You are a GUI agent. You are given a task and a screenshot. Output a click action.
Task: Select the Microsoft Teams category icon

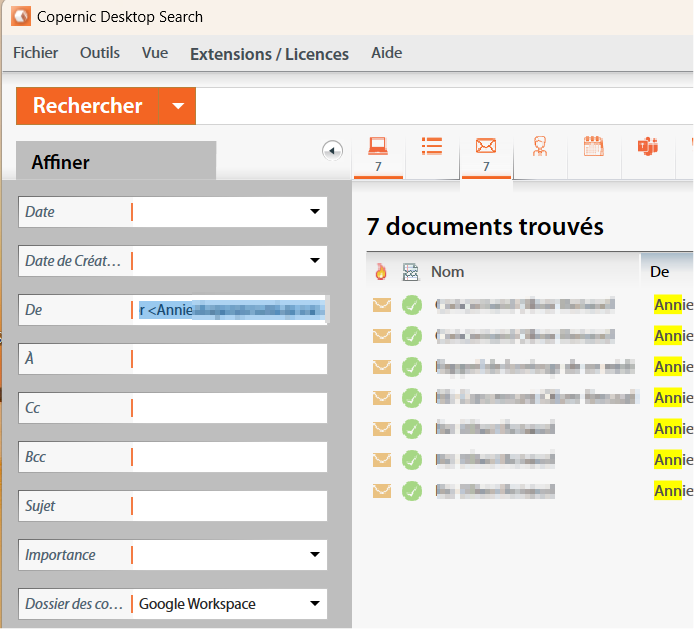click(648, 147)
